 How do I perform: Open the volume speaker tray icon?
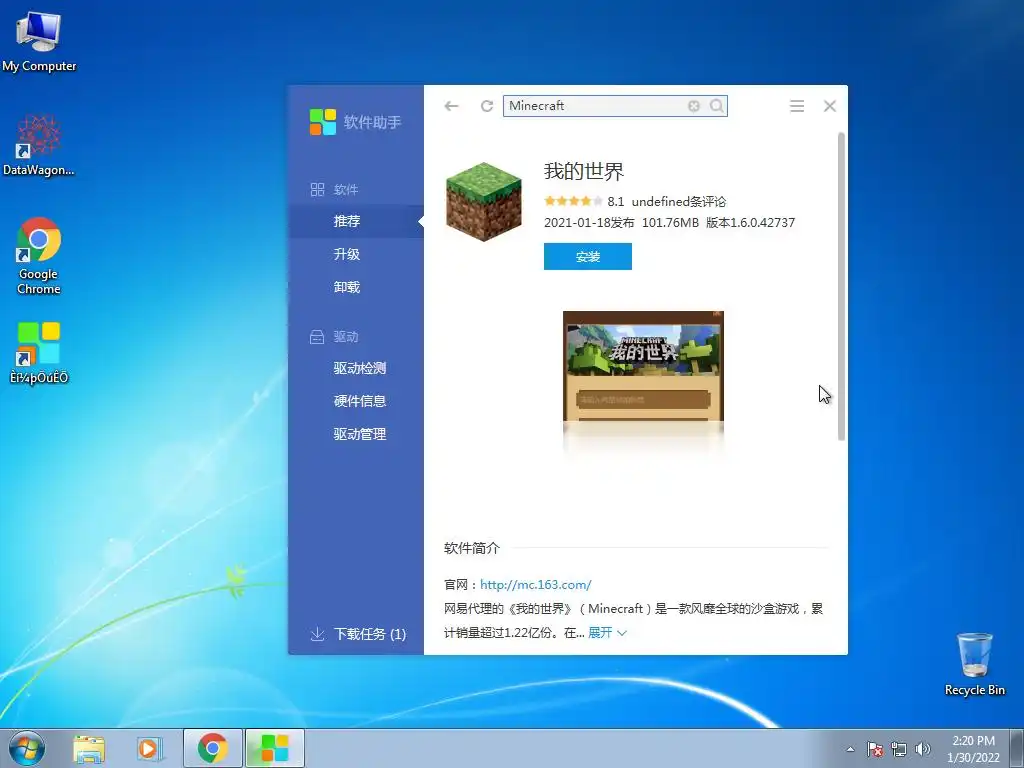click(x=923, y=749)
